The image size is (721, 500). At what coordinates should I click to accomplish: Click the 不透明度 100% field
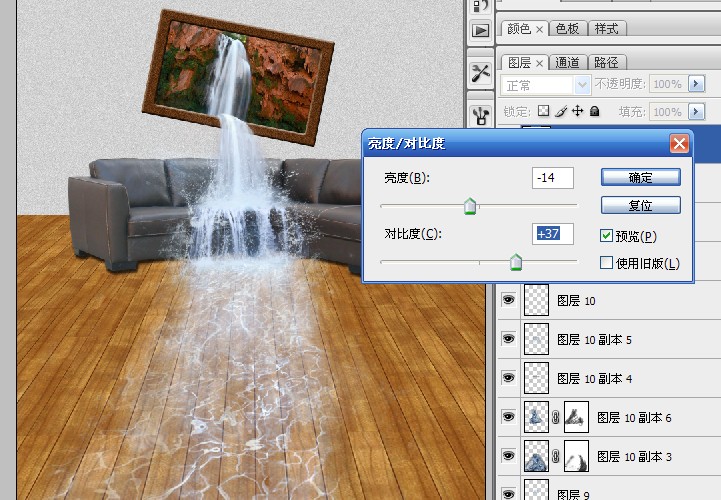[668, 84]
